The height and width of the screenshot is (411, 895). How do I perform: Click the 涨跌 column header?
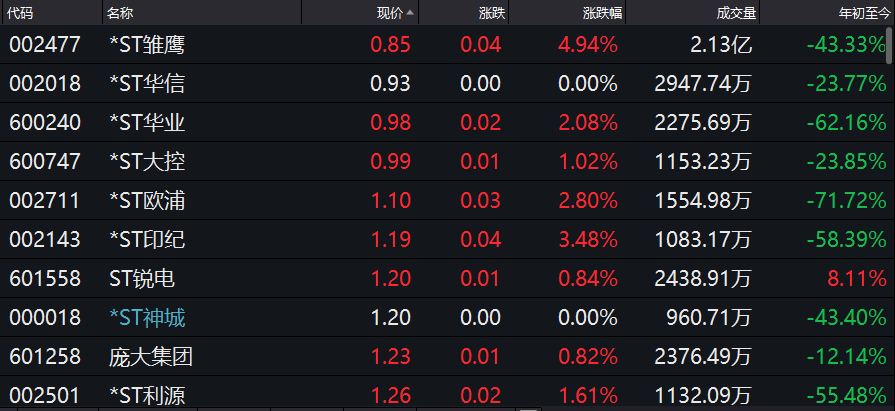point(492,13)
